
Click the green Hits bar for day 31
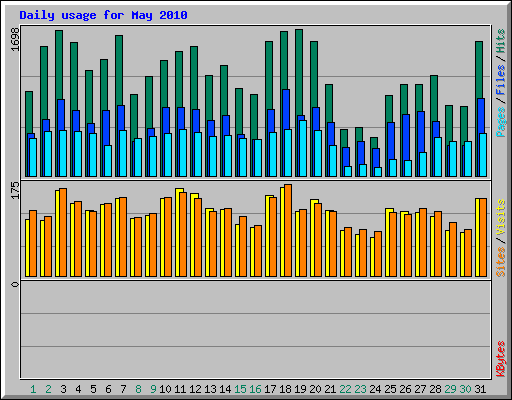tap(479, 69)
